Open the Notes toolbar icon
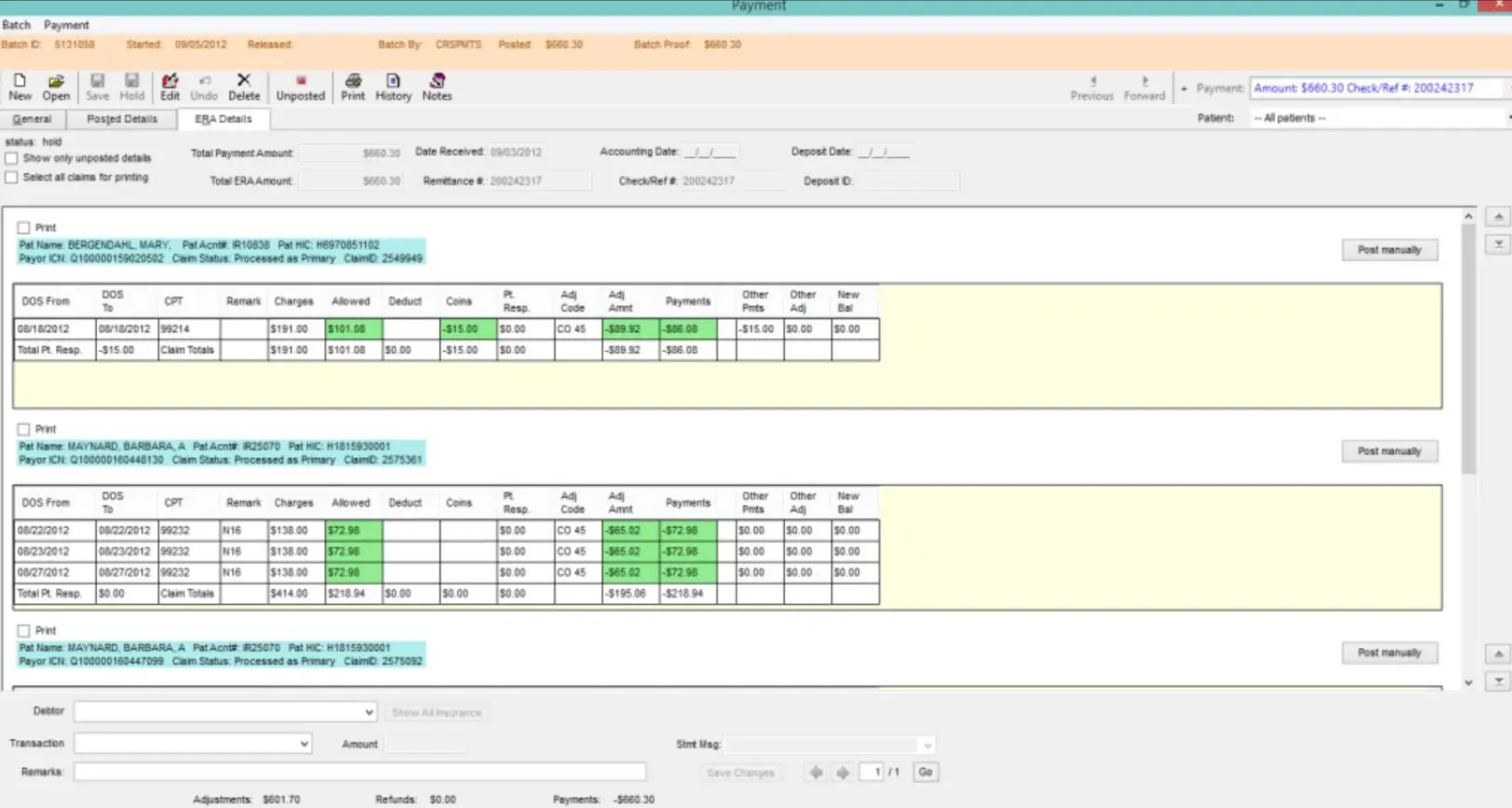This screenshot has width=1512, height=808. [x=437, y=87]
